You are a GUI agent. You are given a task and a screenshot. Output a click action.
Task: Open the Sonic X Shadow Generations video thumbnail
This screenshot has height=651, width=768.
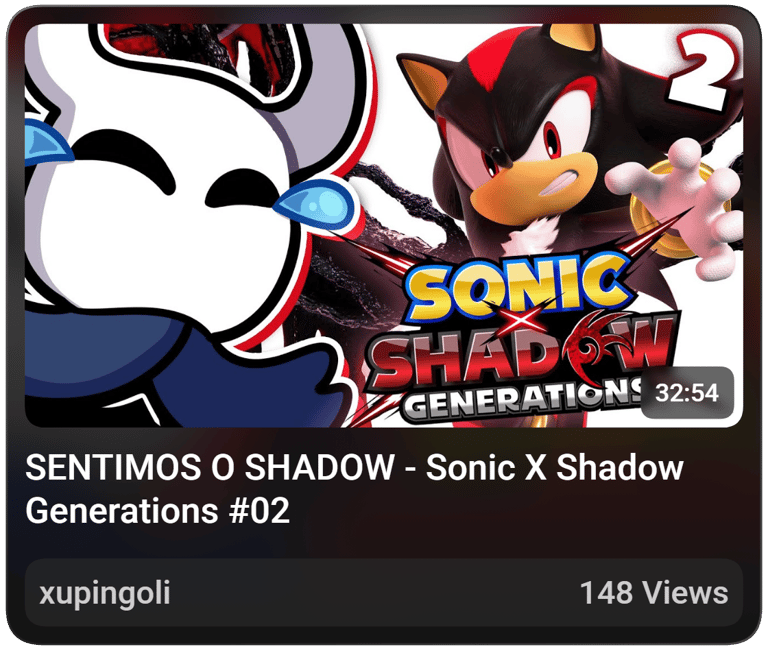point(384,225)
